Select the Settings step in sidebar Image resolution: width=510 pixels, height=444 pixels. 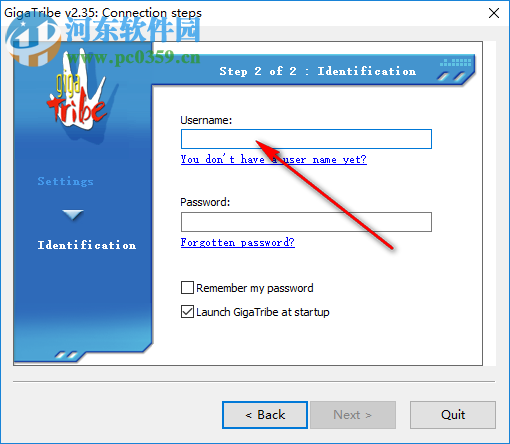(65, 181)
